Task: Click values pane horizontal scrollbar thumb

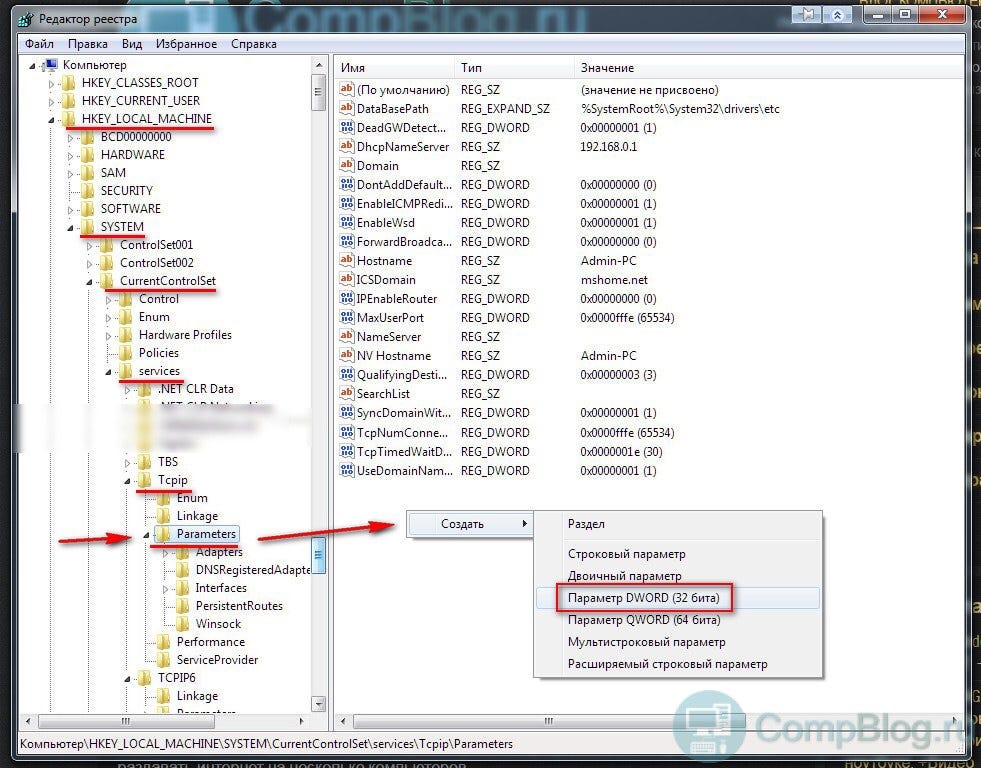Action: (x=549, y=721)
